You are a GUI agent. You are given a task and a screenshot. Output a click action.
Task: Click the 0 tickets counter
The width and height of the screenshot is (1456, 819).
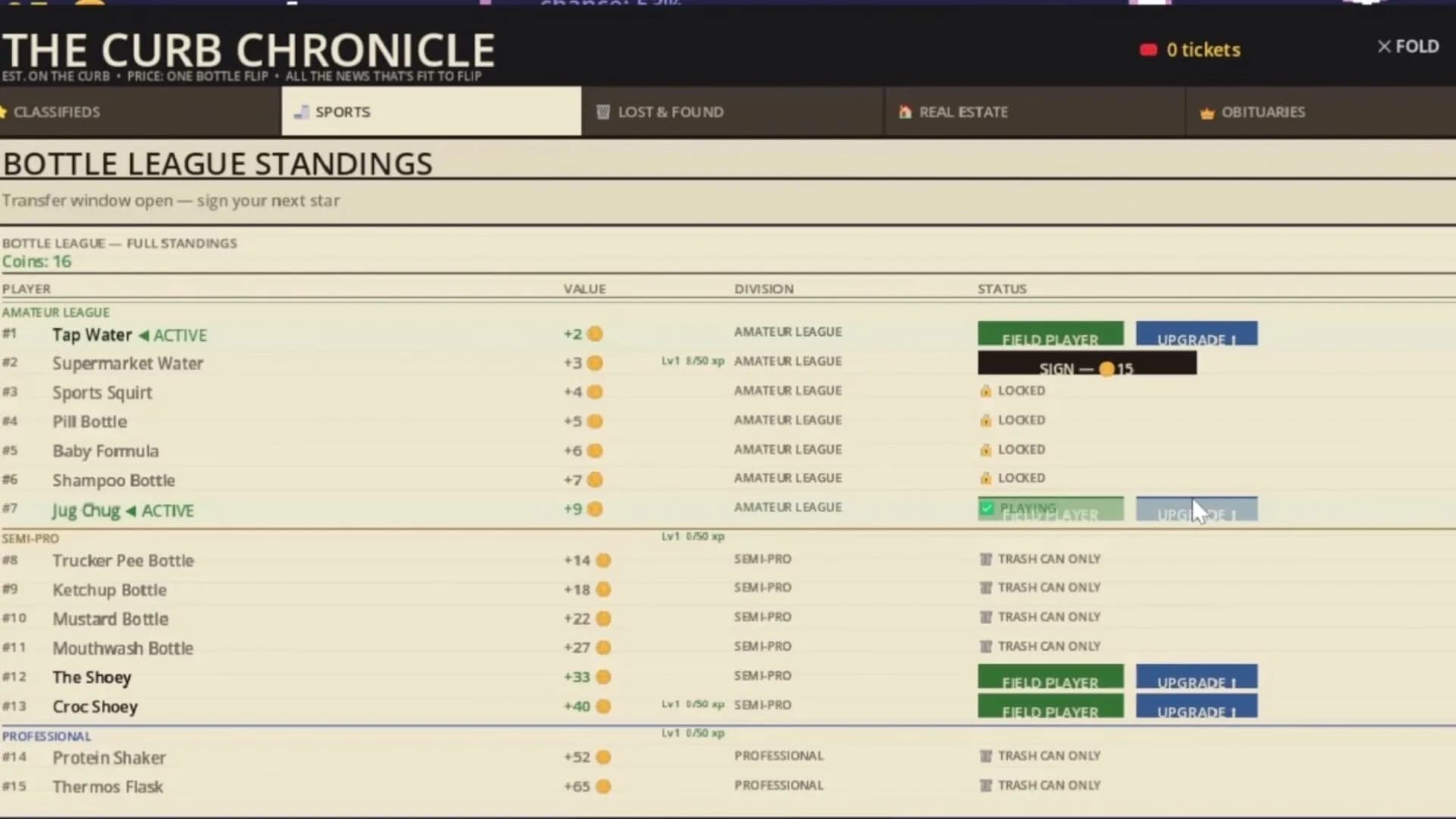tap(1203, 50)
